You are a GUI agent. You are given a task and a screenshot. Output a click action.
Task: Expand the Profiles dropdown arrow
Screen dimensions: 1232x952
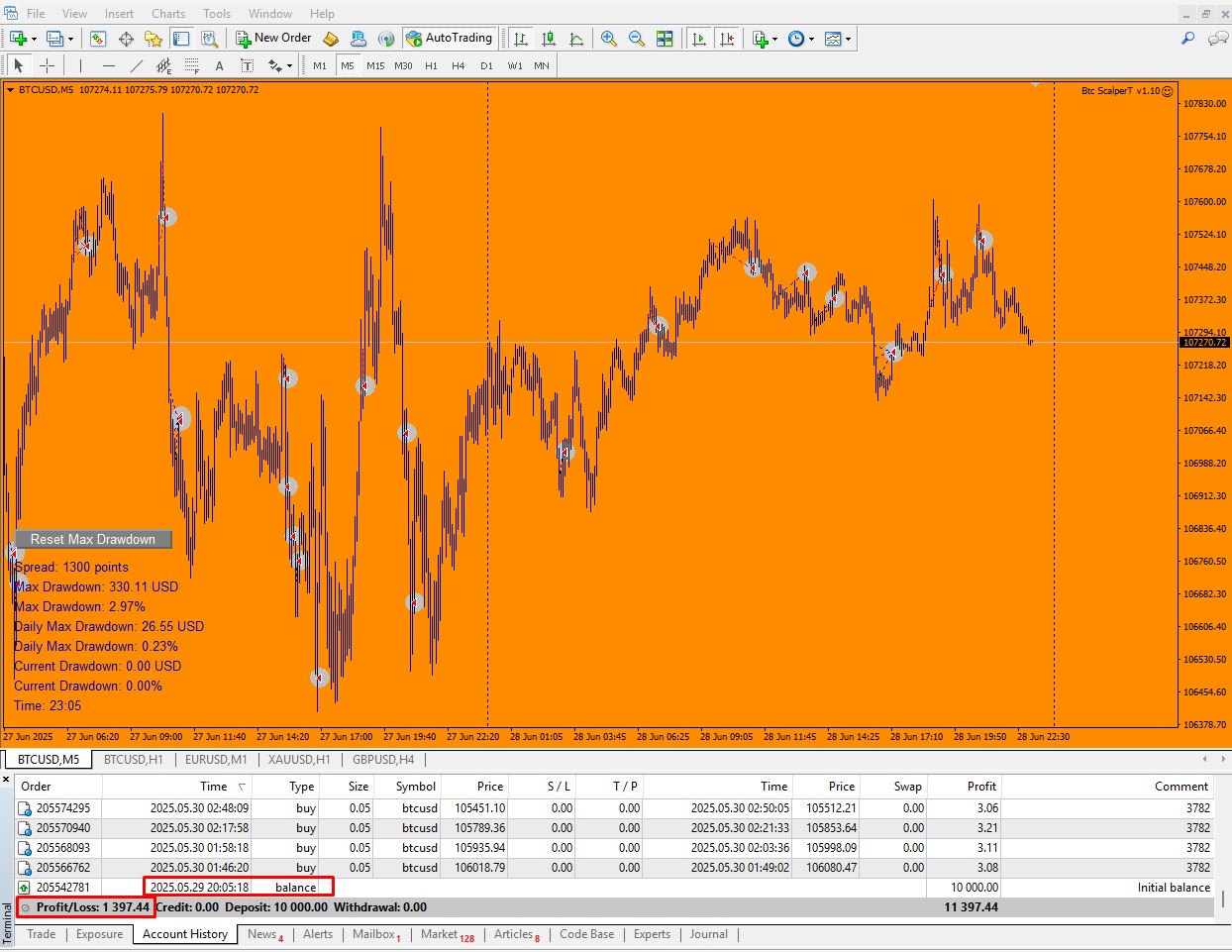pyautogui.click(x=71, y=40)
